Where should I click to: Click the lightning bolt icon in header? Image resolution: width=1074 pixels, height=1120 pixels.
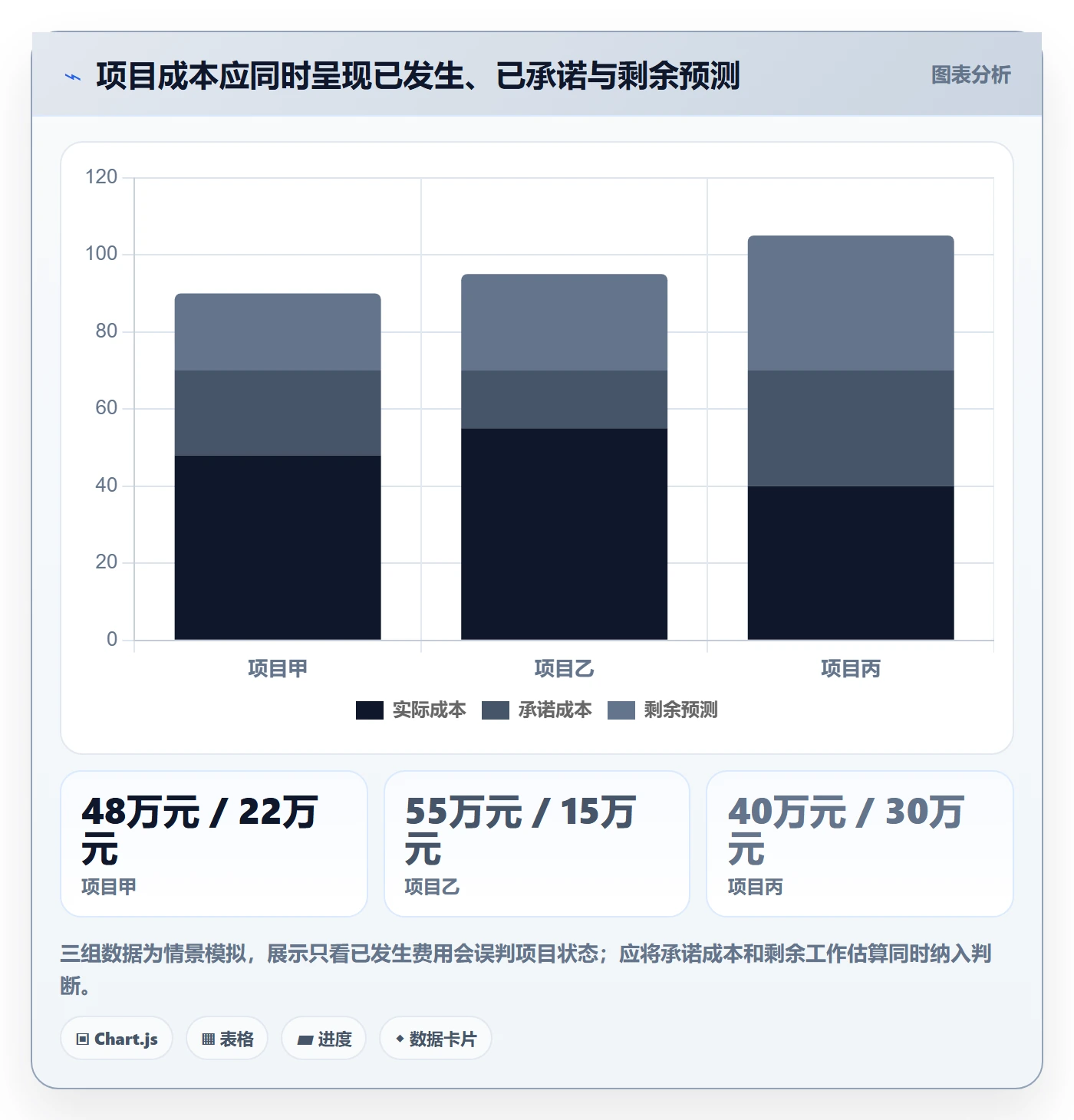[73, 77]
